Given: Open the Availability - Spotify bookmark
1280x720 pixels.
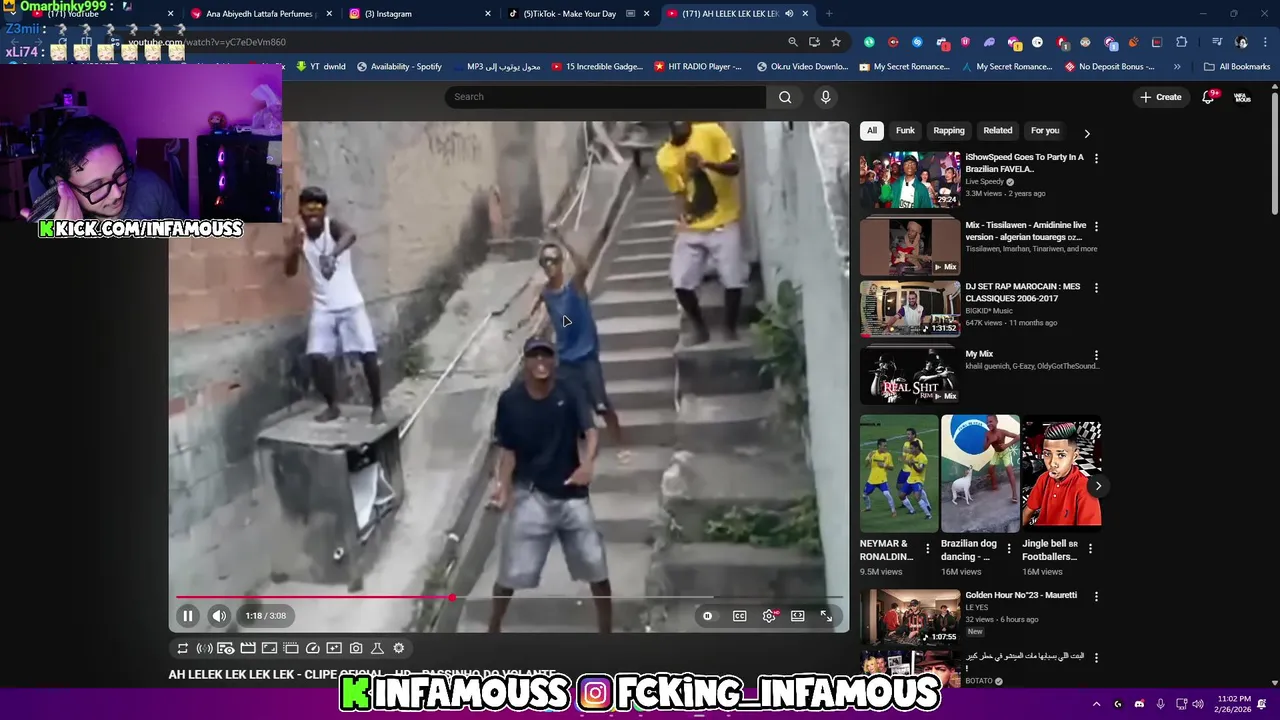Looking at the screenshot, I should [x=399, y=67].
